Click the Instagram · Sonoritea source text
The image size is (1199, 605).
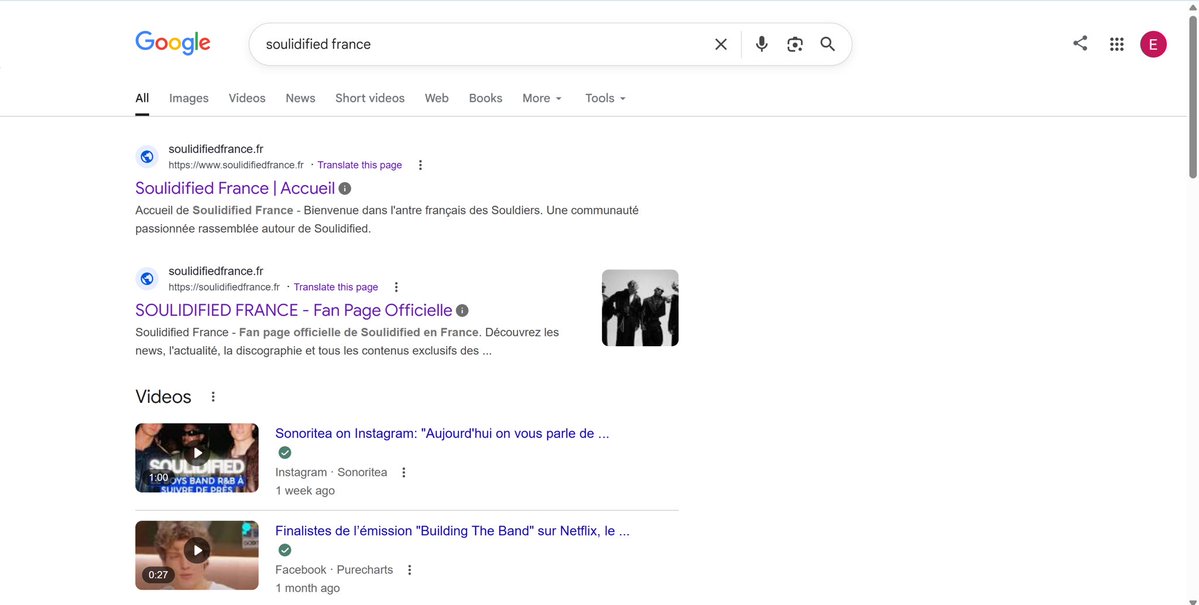point(331,473)
